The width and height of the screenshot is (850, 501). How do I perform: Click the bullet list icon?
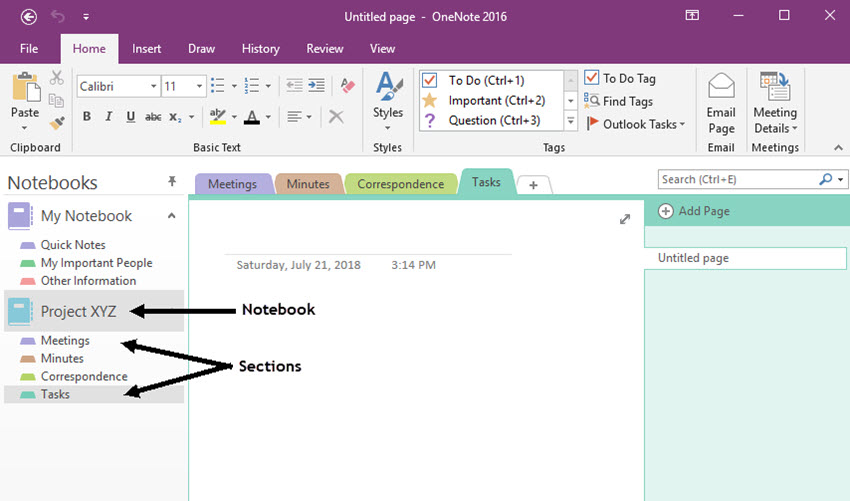[x=218, y=85]
